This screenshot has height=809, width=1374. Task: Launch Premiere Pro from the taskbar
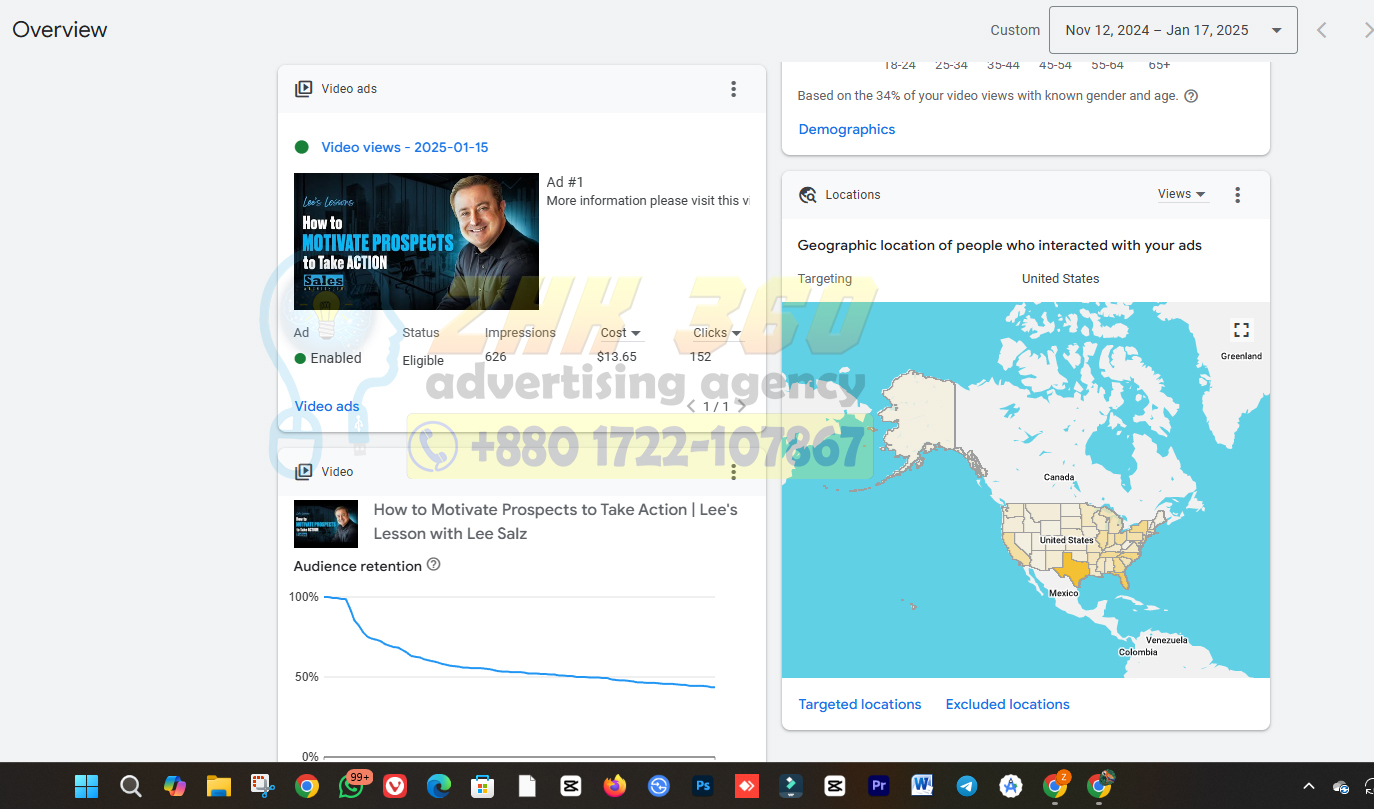[879, 786]
